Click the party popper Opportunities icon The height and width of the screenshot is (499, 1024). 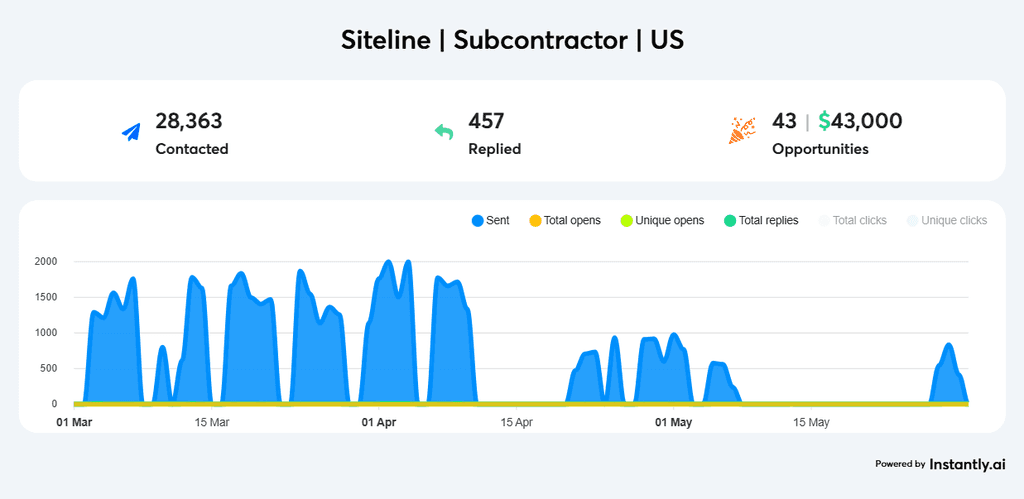tap(742, 131)
